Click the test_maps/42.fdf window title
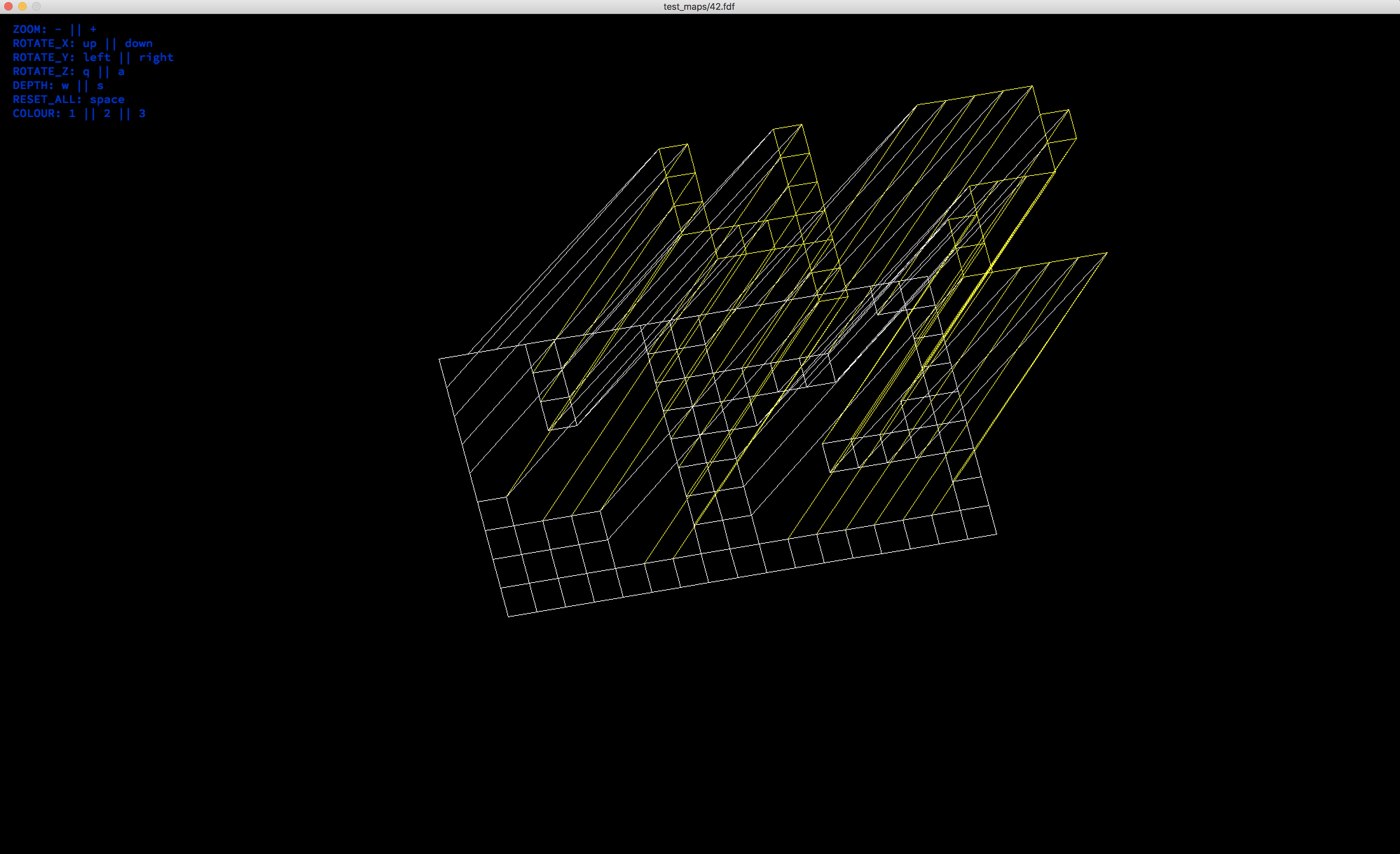 (x=699, y=6)
